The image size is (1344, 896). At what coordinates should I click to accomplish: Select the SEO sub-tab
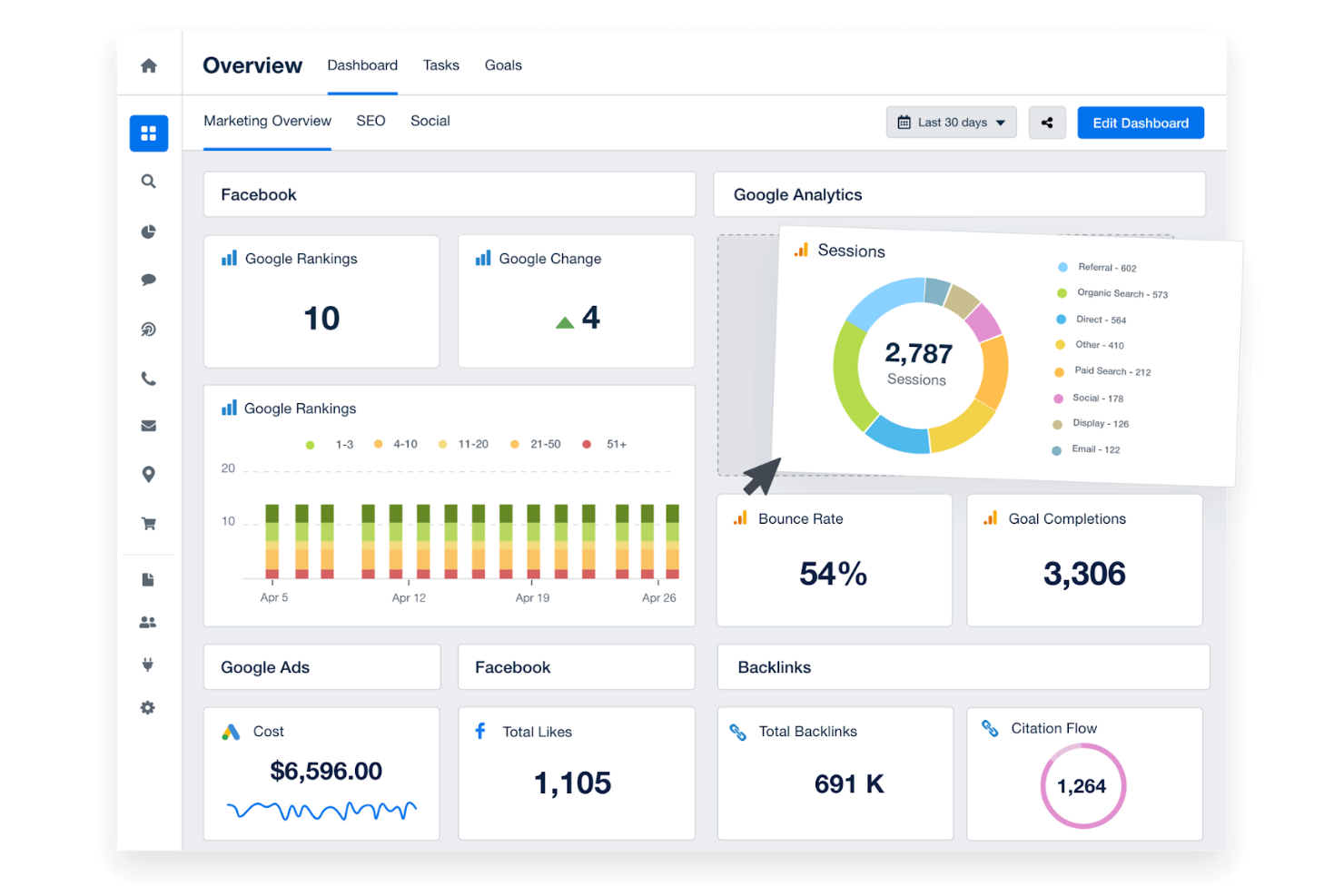pos(371,121)
